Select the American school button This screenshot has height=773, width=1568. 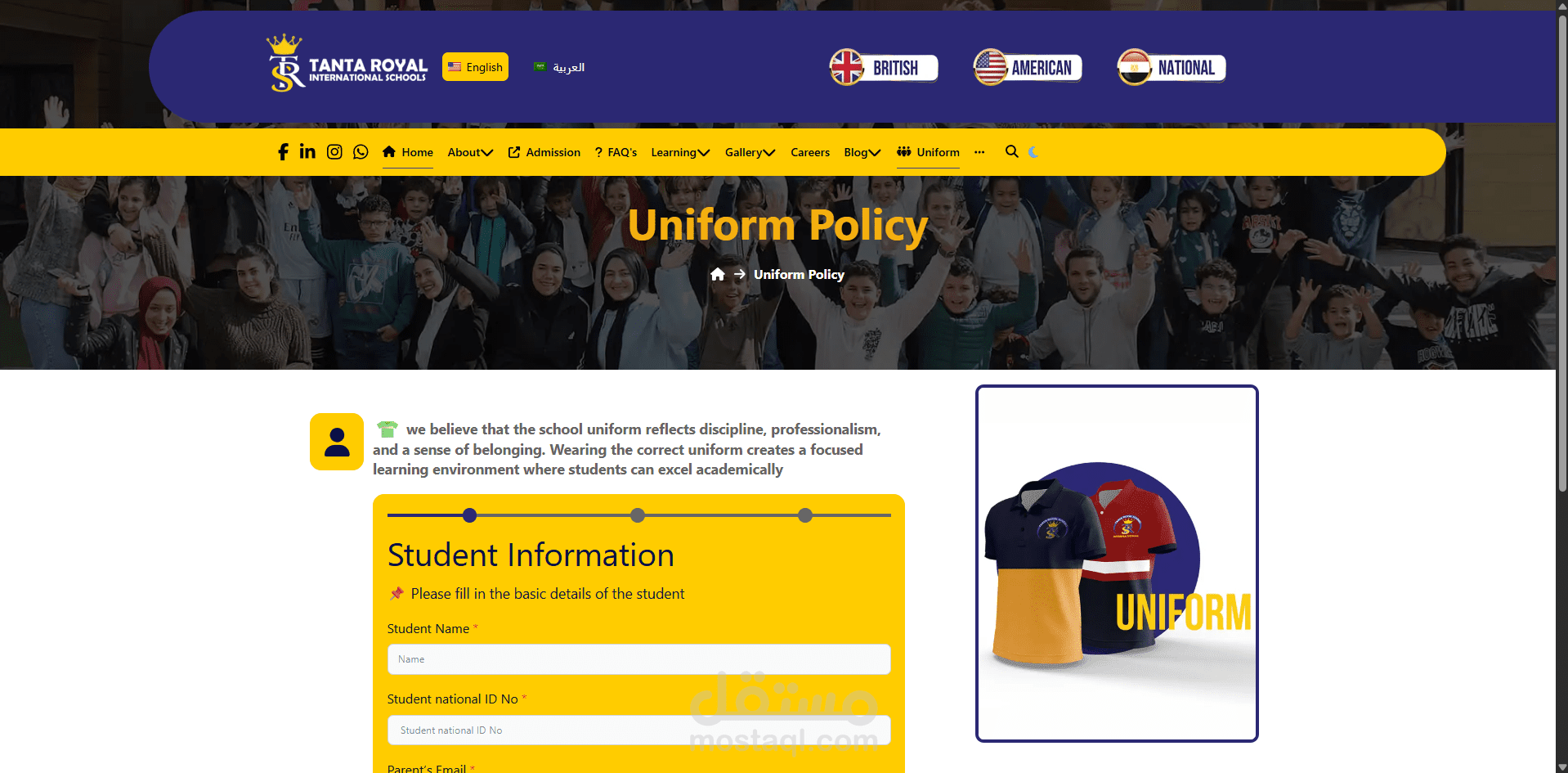coord(1028,67)
